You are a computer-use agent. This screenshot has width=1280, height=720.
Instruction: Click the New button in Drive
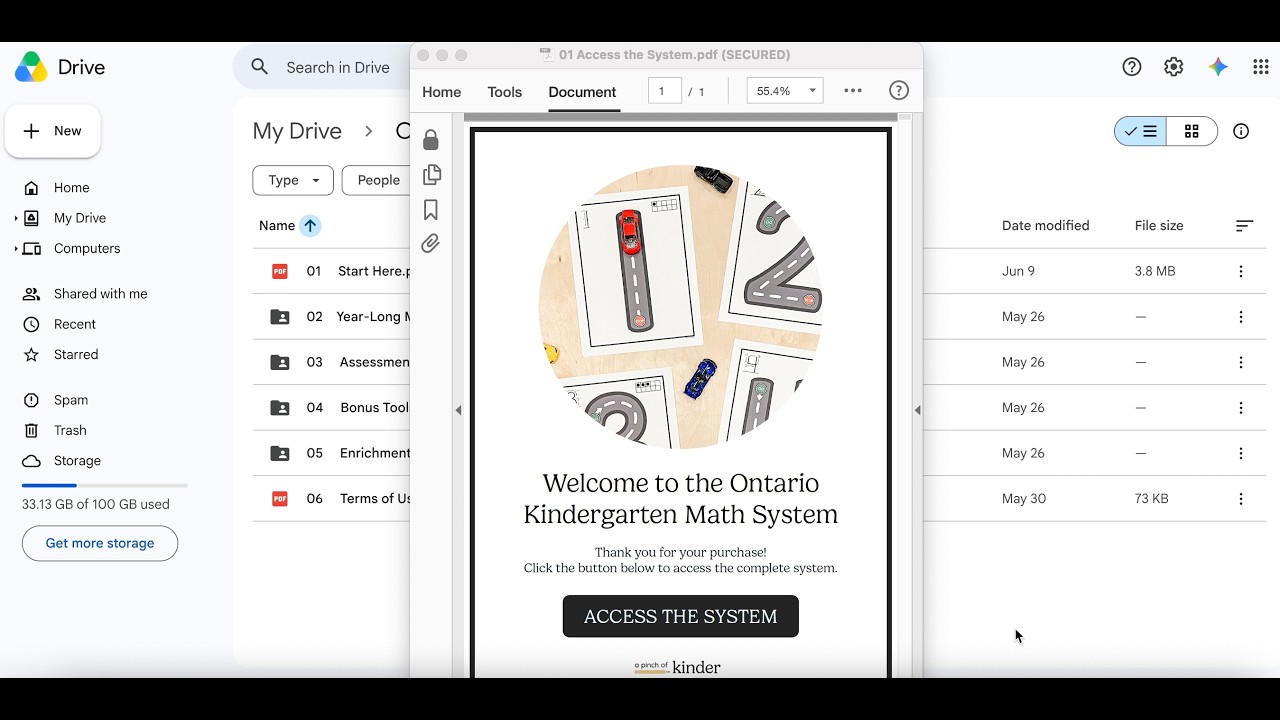[53, 131]
